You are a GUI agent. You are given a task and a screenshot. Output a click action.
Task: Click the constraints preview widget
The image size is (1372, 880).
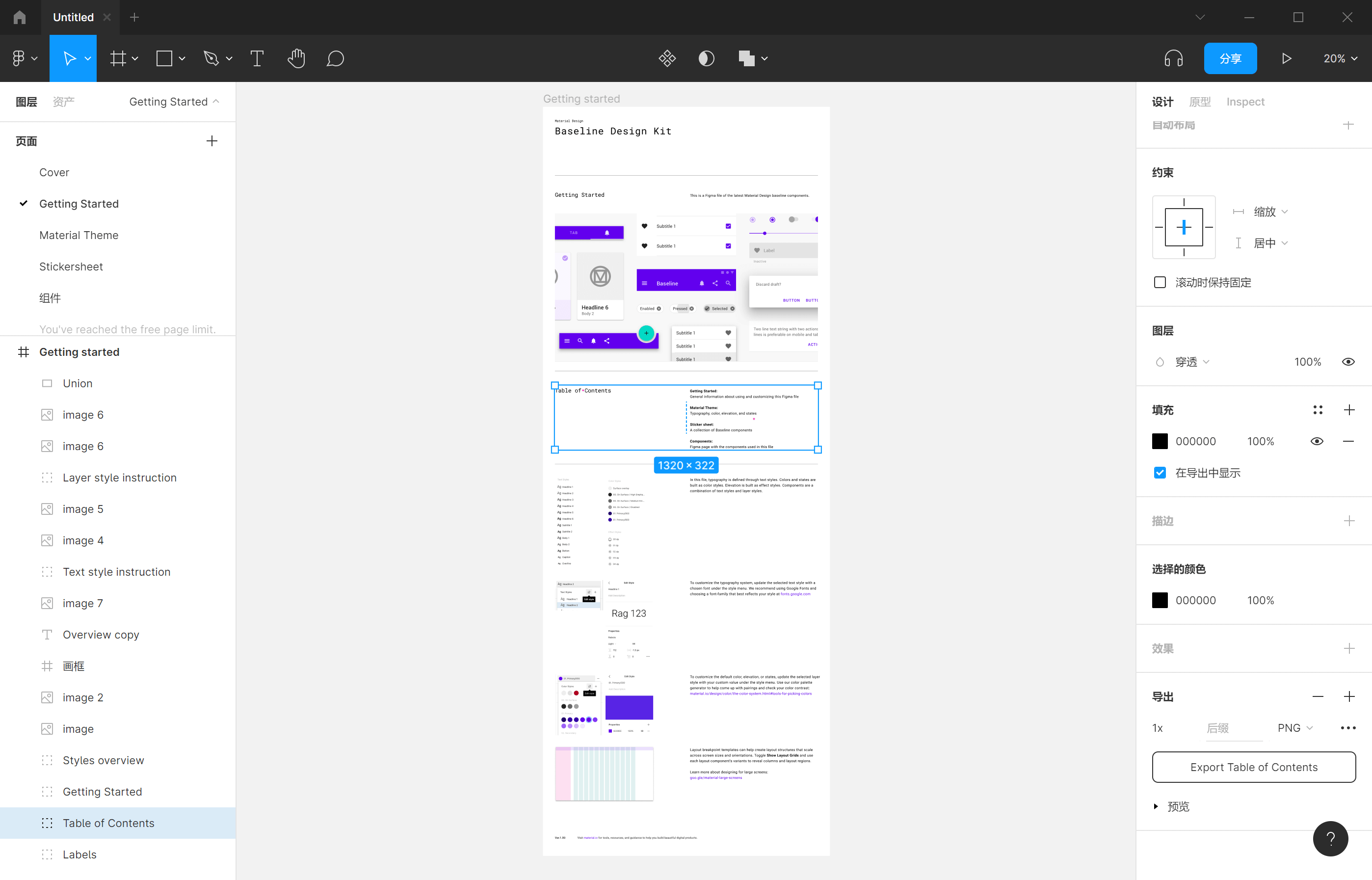[x=1184, y=227]
